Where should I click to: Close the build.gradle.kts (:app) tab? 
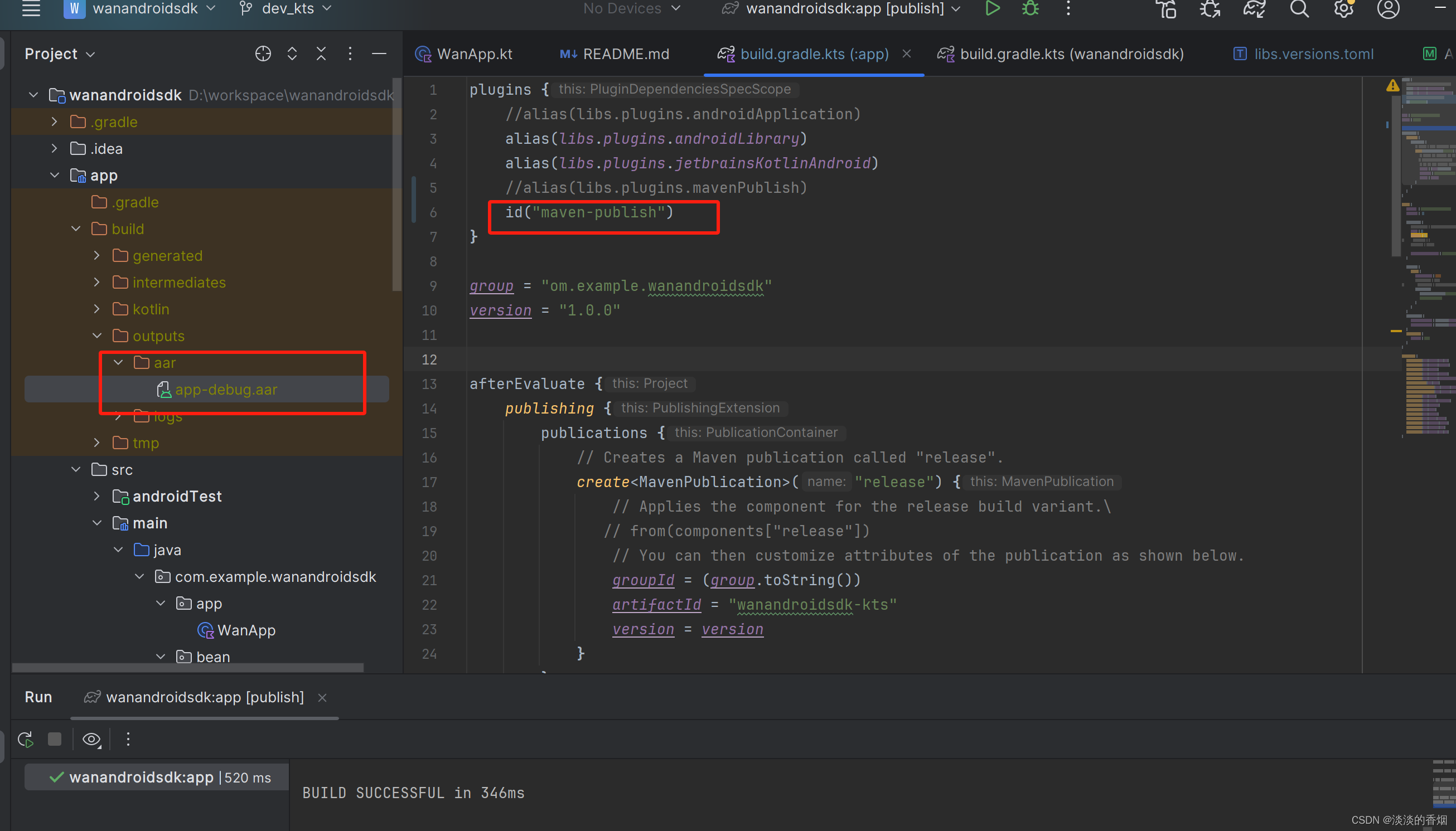point(907,54)
